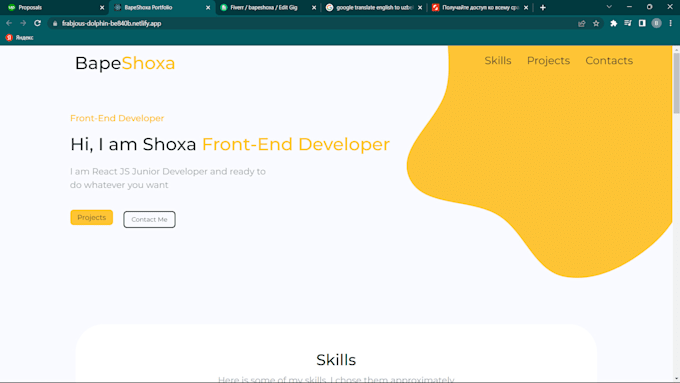Click the small "Front-End Developer" subtitle
The image size is (680, 383).
point(117,118)
